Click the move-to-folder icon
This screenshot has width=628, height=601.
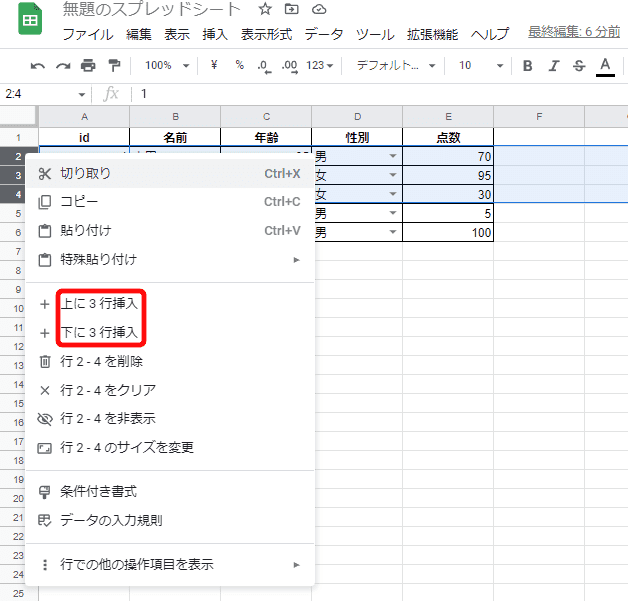click(x=291, y=9)
